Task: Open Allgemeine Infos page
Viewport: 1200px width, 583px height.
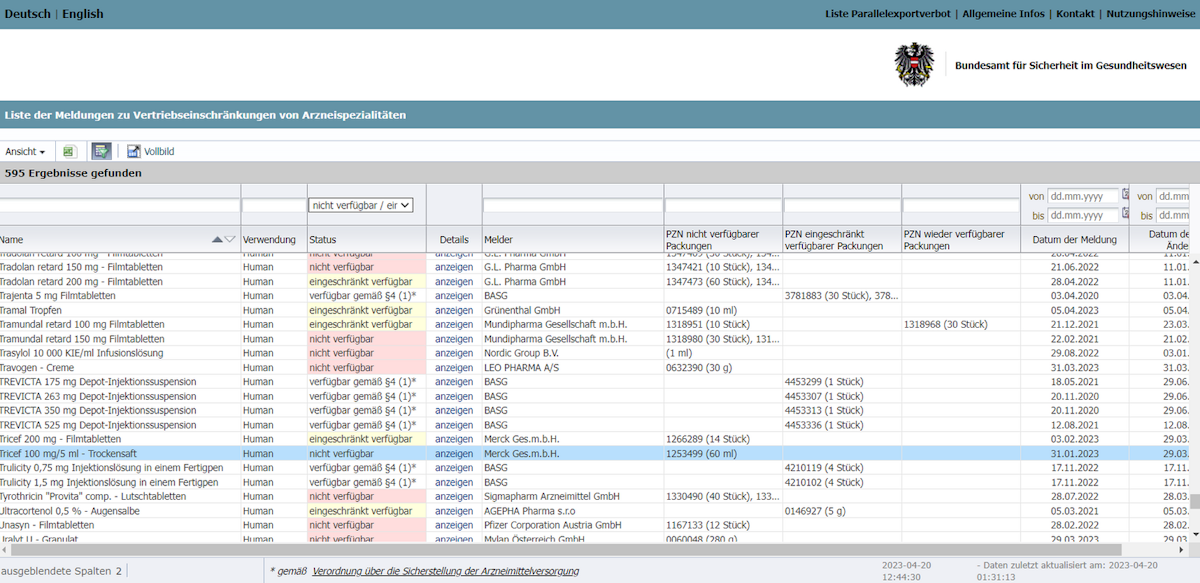Action: (1003, 14)
